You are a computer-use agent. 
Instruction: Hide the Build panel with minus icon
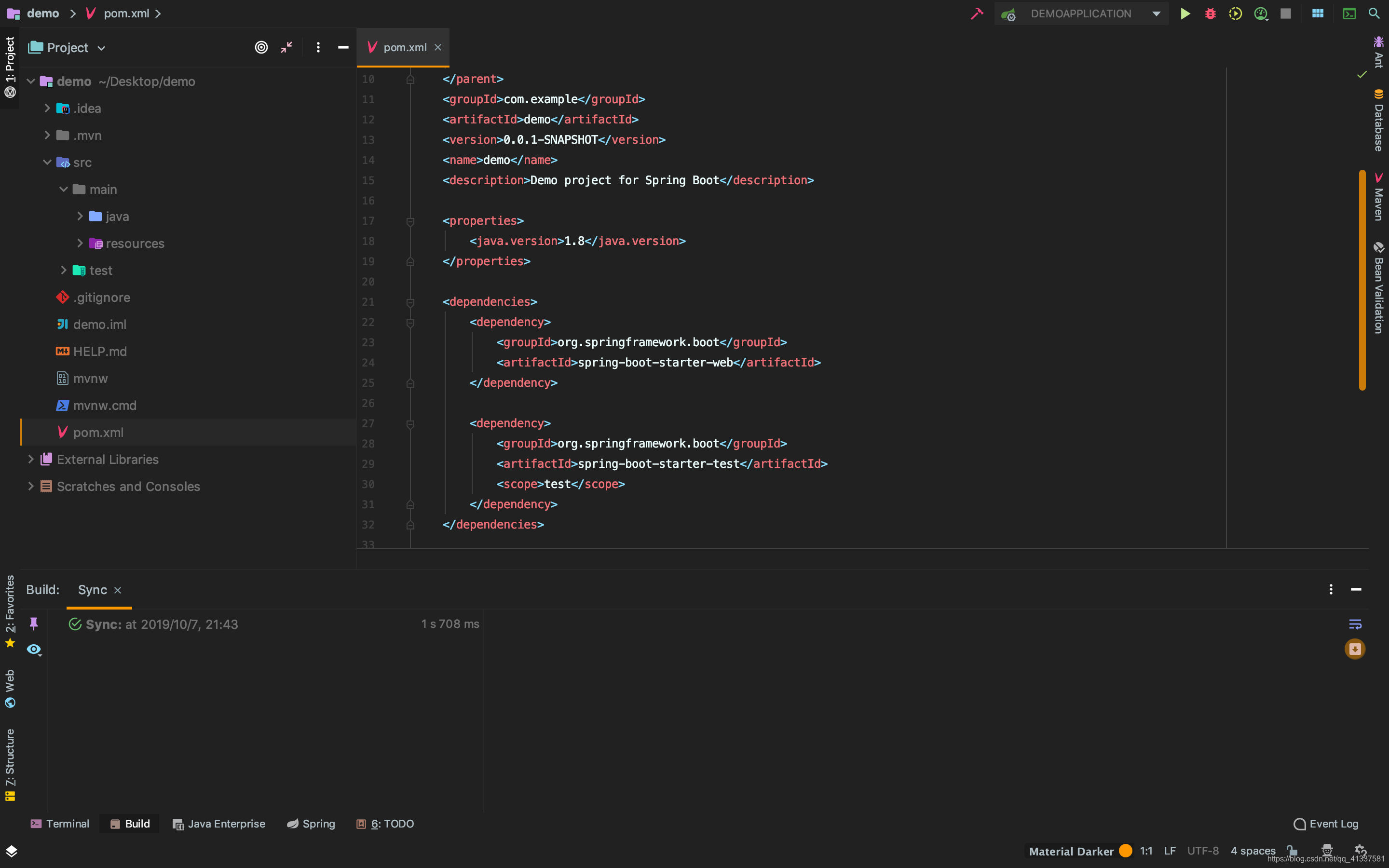click(1356, 590)
